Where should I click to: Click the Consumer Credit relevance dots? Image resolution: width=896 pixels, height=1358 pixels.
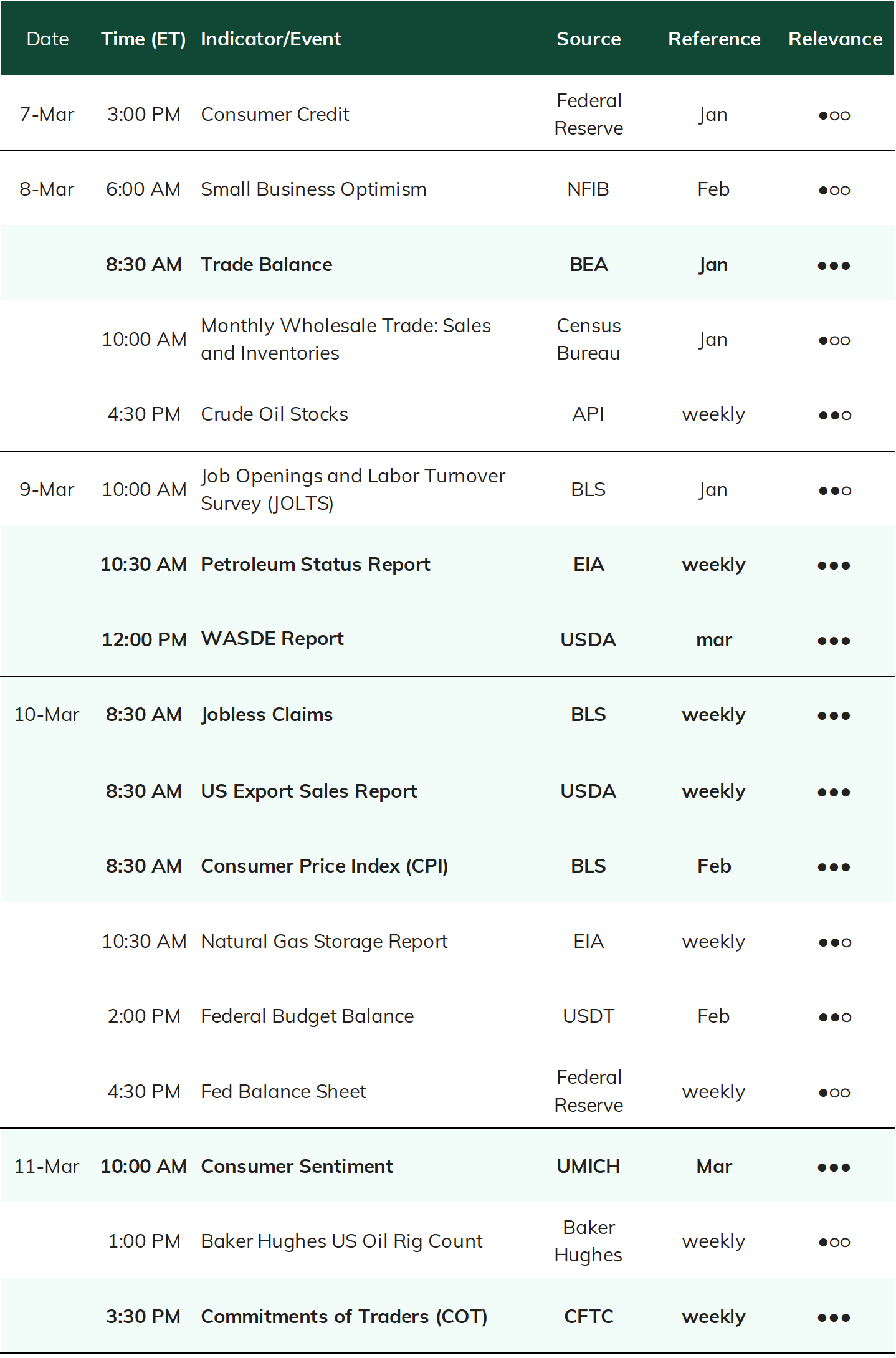click(834, 115)
